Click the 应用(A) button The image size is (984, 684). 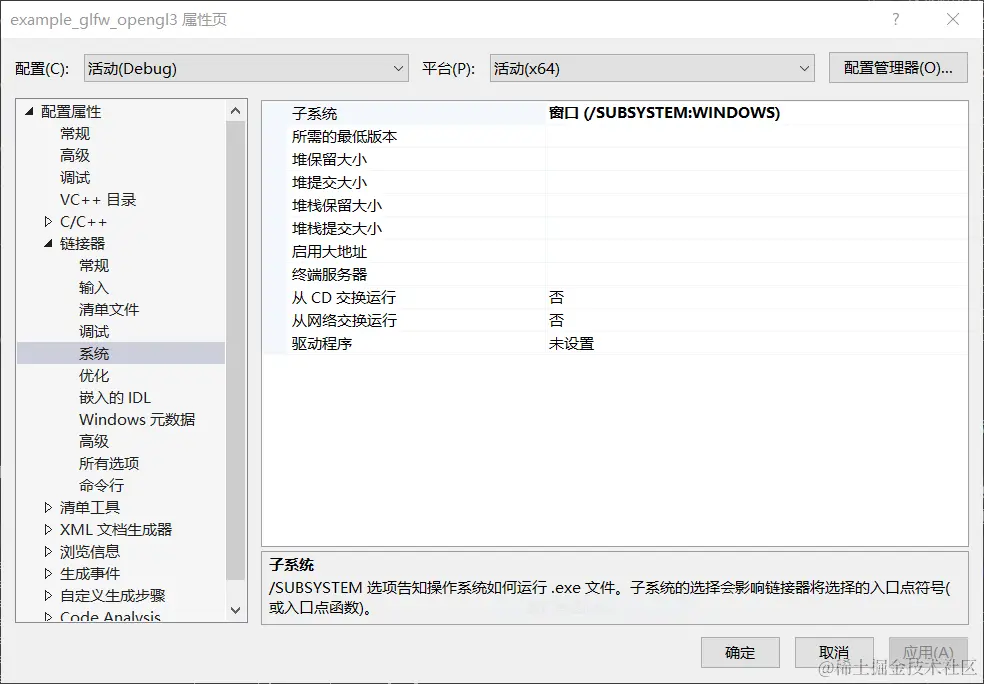(x=928, y=653)
